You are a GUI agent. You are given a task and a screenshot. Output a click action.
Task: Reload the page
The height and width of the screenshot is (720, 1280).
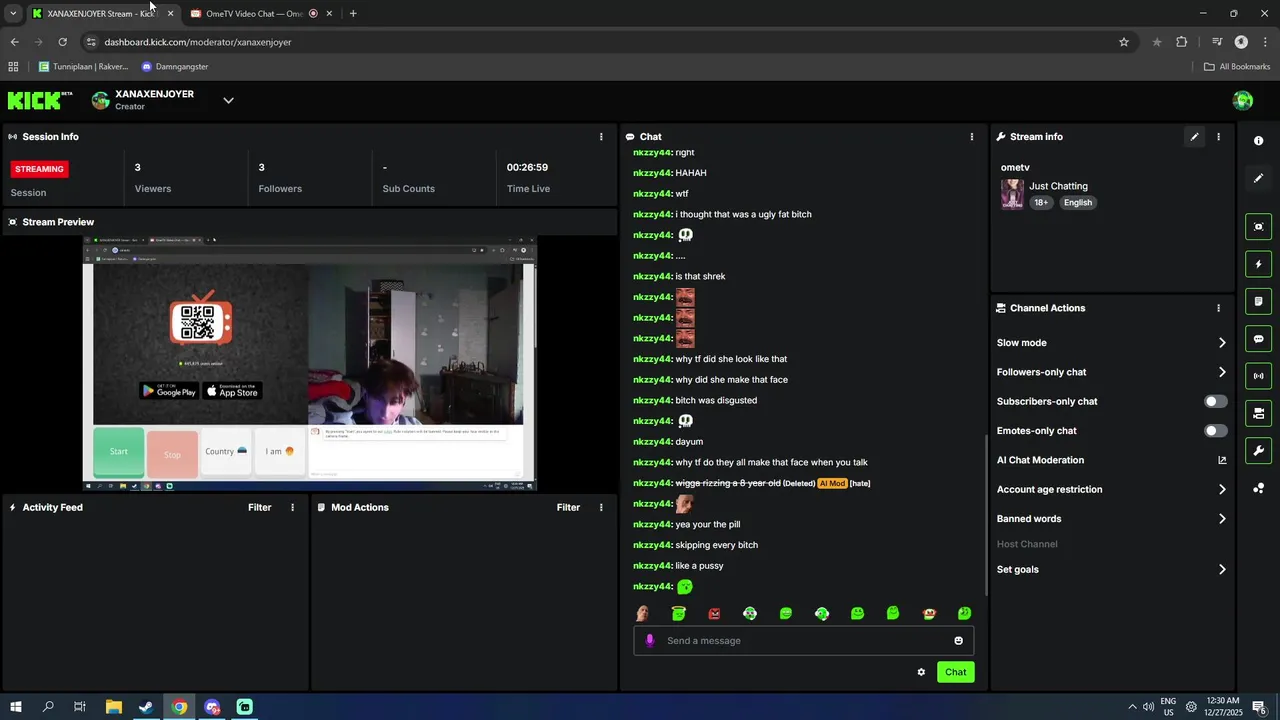(x=62, y=42)
